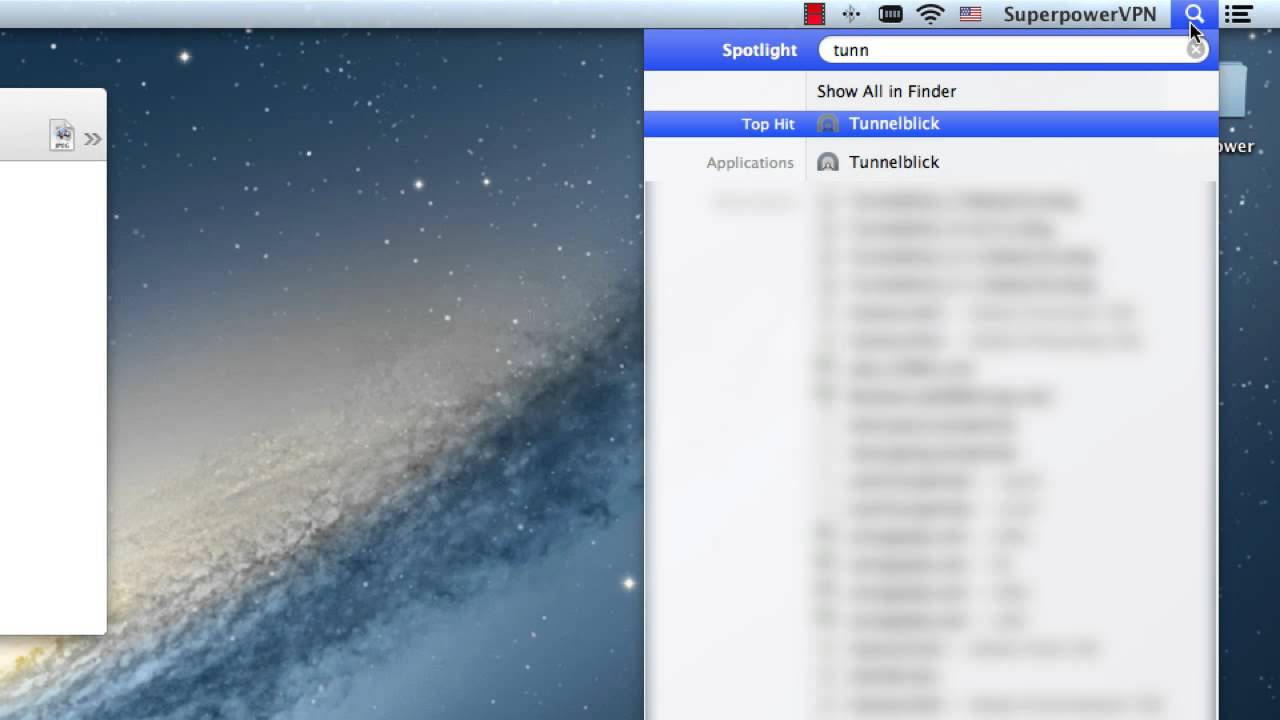
Task: Click the crosshair menu bar icon
Action: point(851,14)
